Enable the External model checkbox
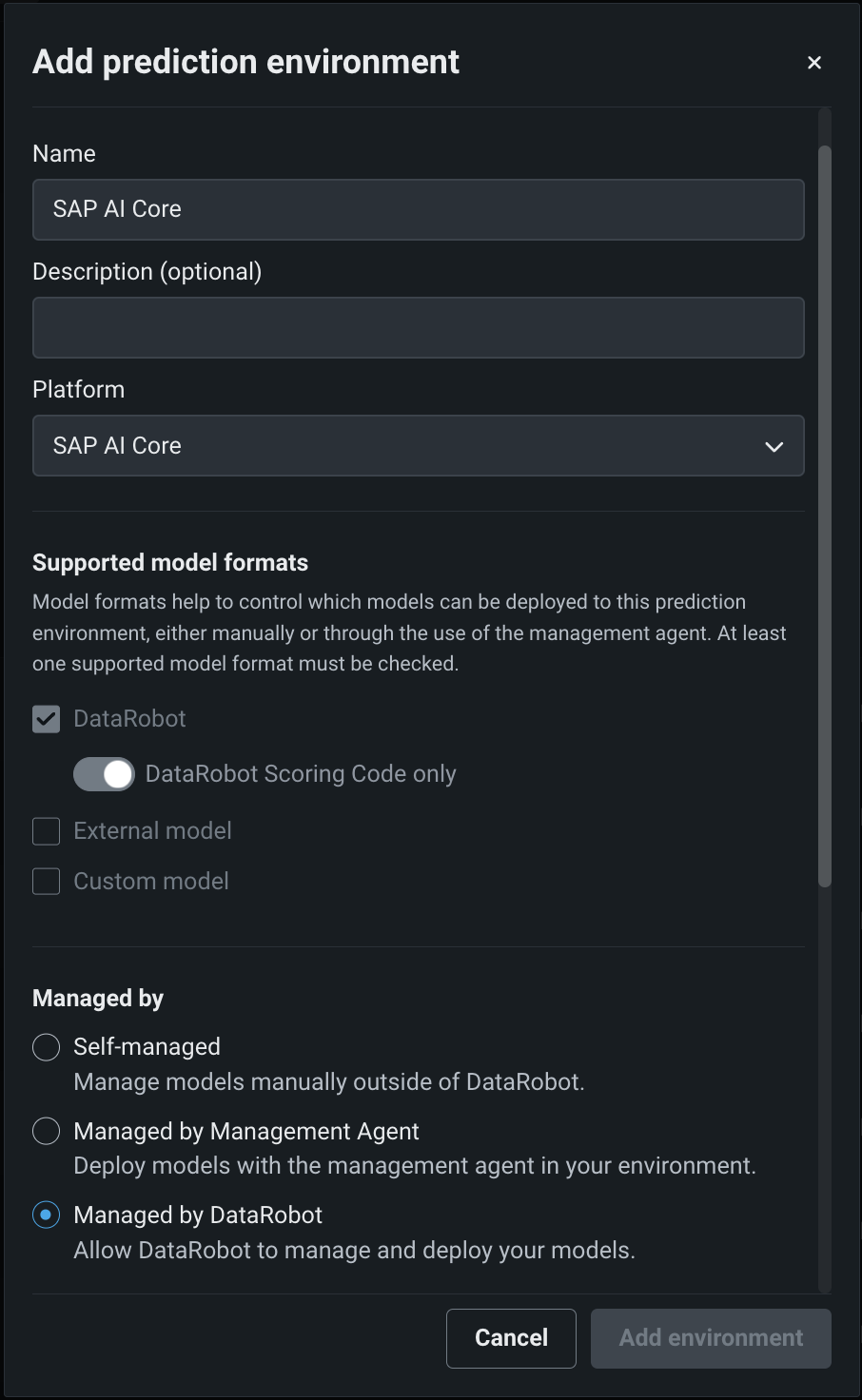 click(x=47, y=831)
